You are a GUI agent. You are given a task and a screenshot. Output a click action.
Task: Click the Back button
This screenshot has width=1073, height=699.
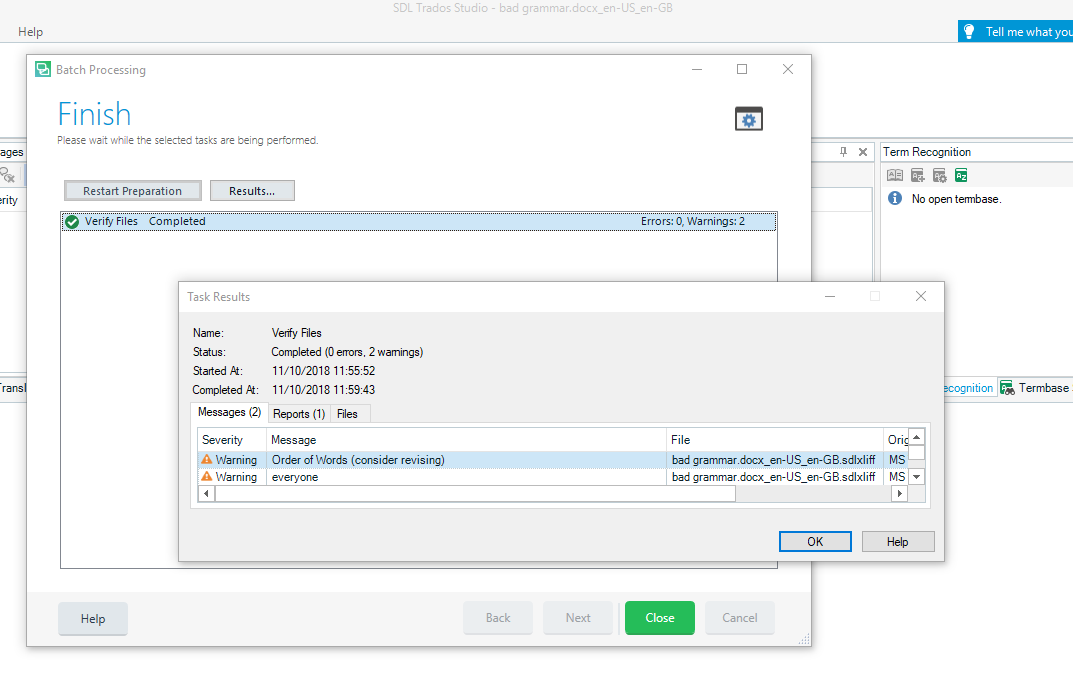(498, 618)
